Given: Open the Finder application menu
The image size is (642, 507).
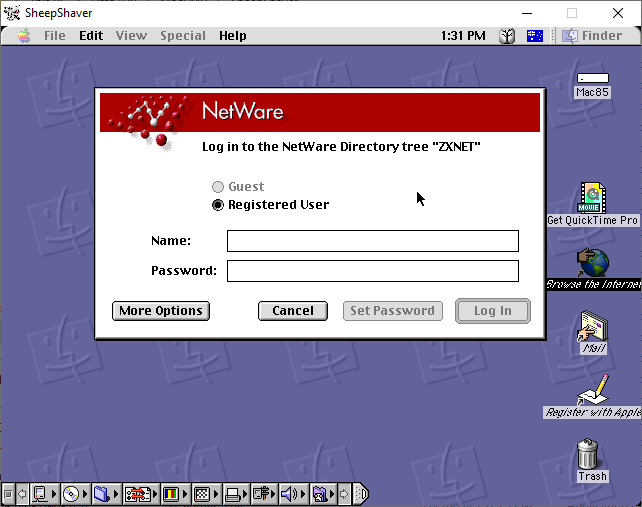Looking at the screenshot, I should [592, 36].
